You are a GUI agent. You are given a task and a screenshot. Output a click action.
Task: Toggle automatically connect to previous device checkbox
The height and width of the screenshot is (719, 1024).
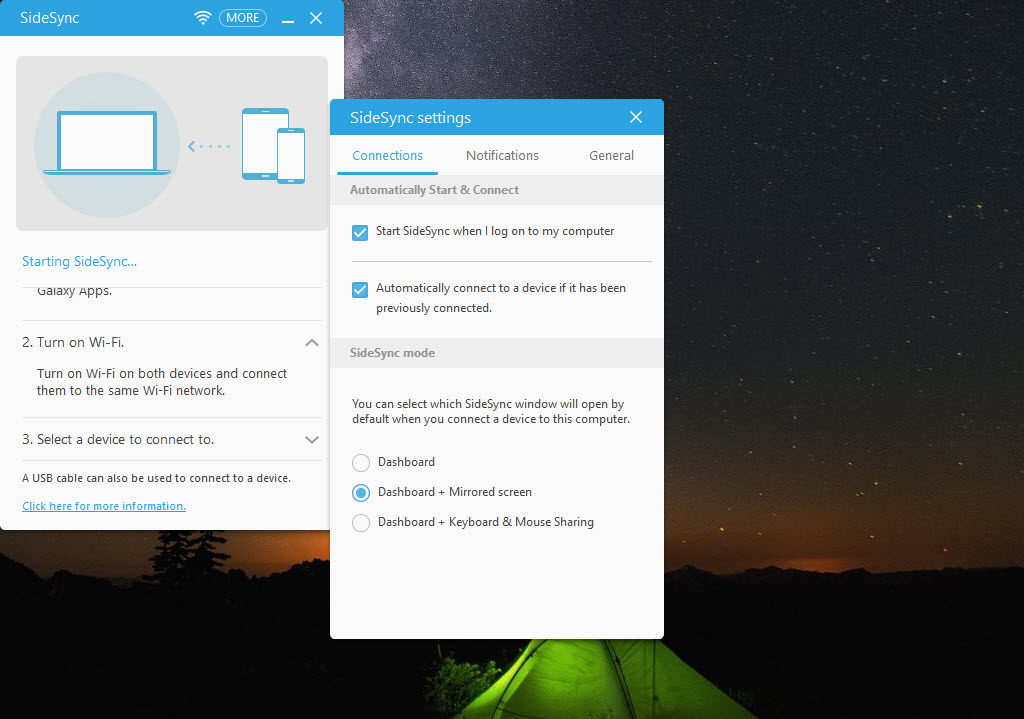click(x=360, y=289)
